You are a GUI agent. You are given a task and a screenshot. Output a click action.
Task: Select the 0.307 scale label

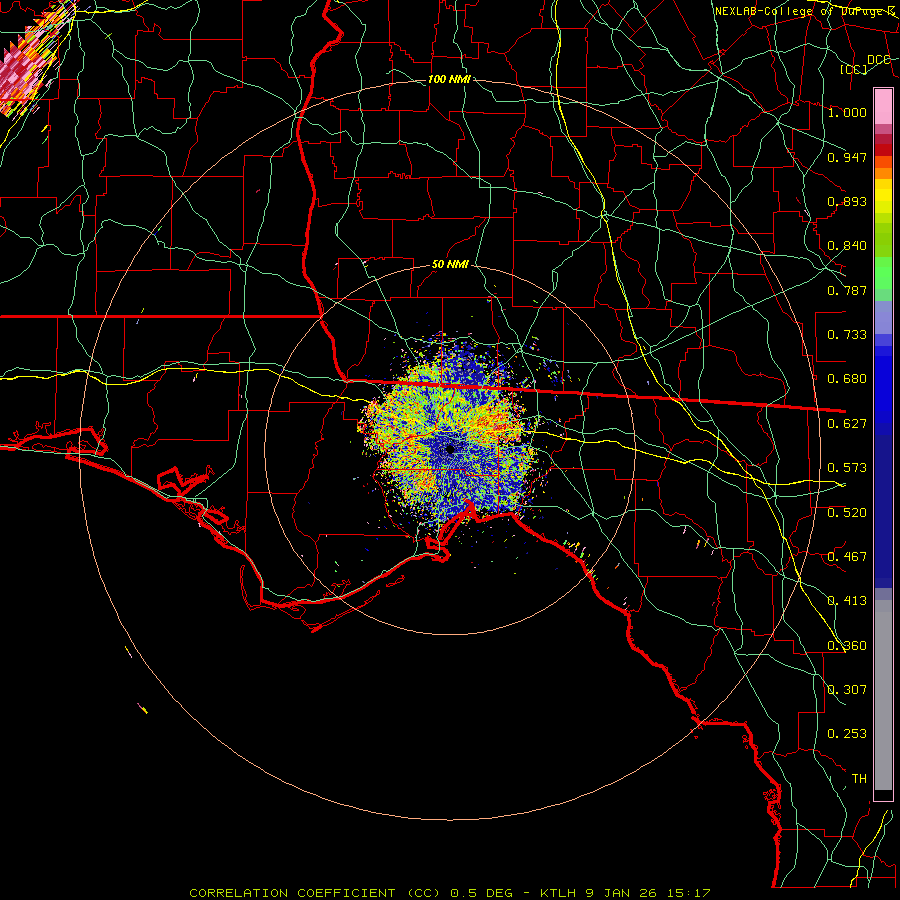pos(847,689)
